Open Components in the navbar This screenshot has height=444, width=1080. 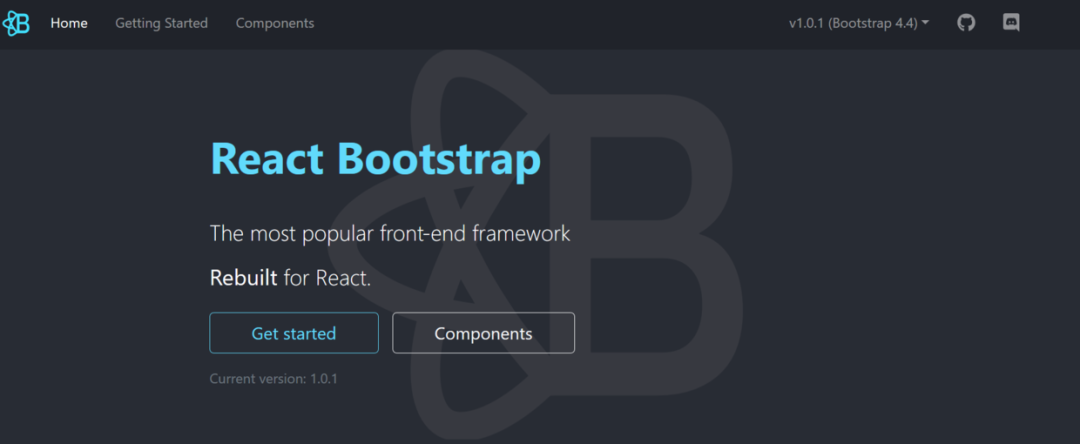[x=275, y=23]
